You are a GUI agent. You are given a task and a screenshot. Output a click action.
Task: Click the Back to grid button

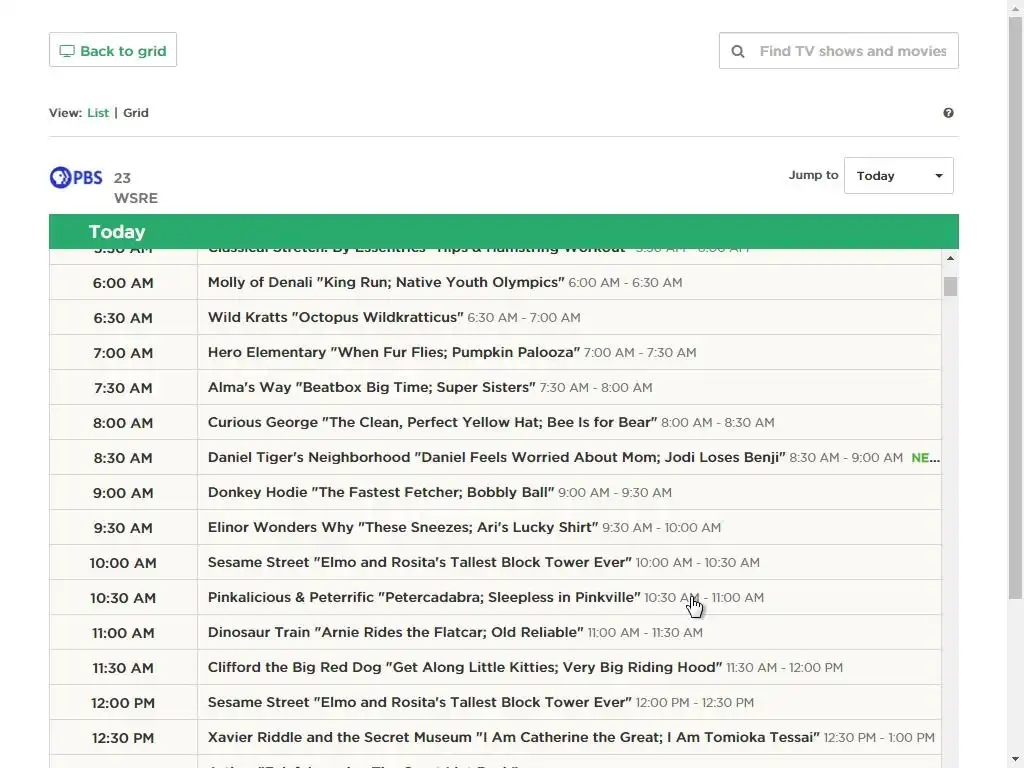coord(113,50)
